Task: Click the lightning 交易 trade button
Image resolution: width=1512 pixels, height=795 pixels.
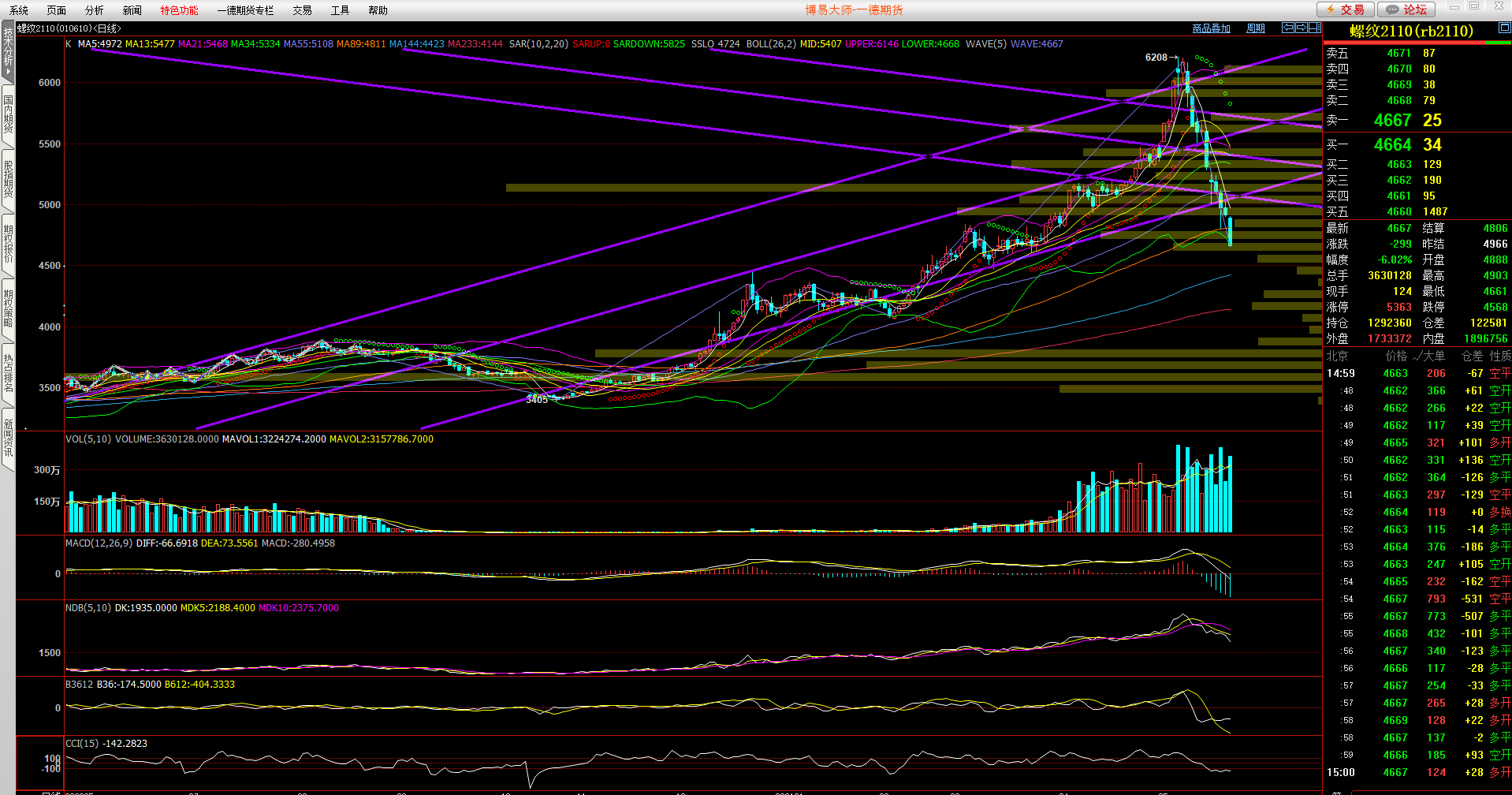Action: [x=1346, y=9]
